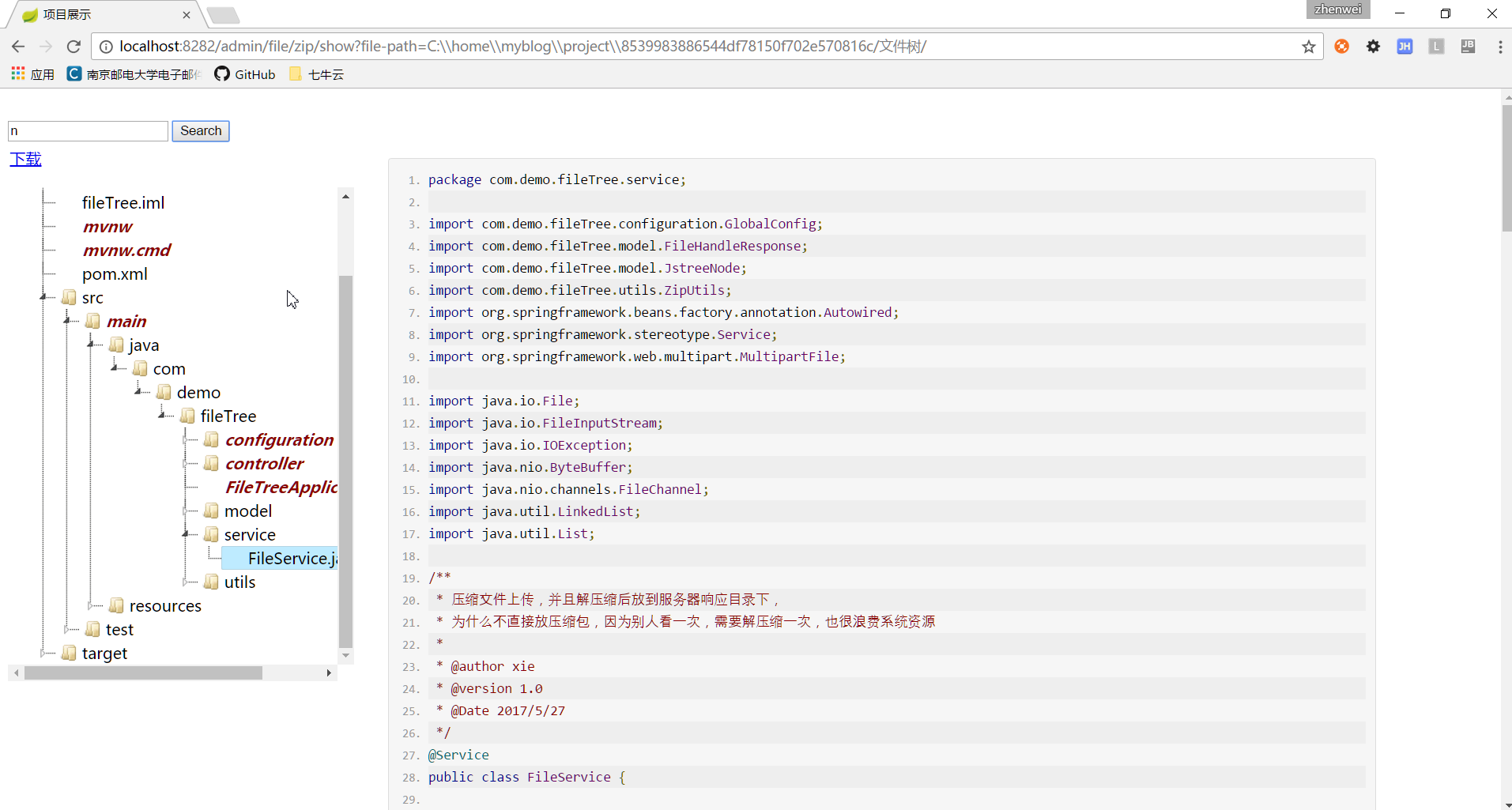Open a new browser tab
1512x810 pixels.
click(x=224, y=15)
